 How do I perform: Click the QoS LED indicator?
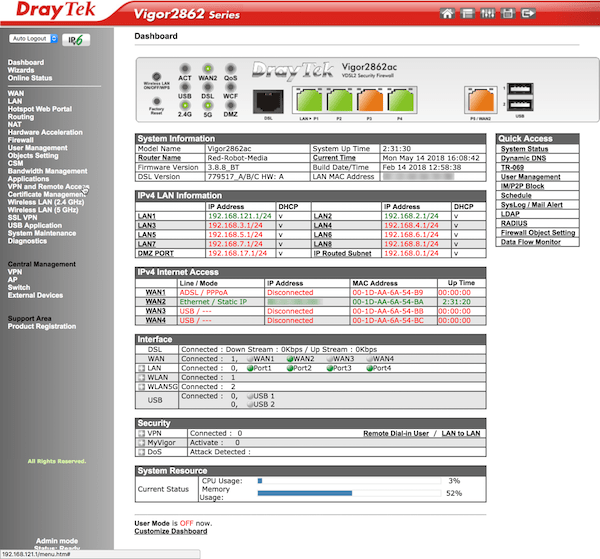click(230, 68)
